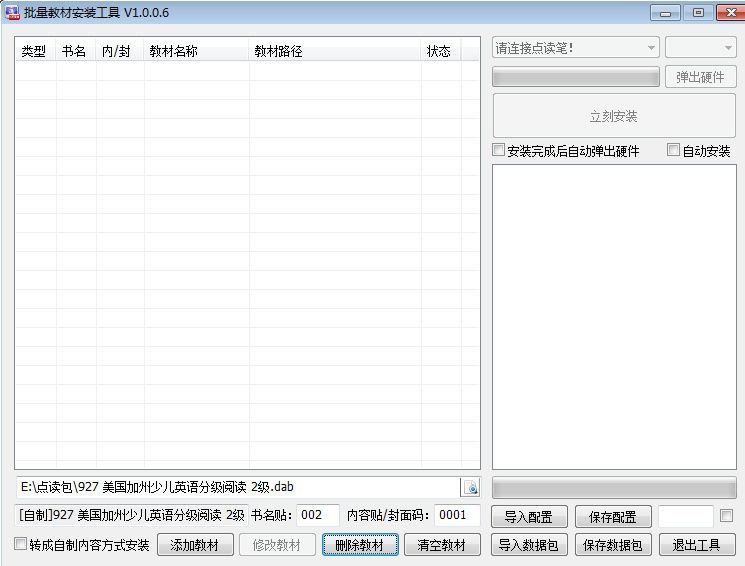Screen dimensions: 745x566
Task: Click the app icon in the title bar
Action: (x=12, y=12)
